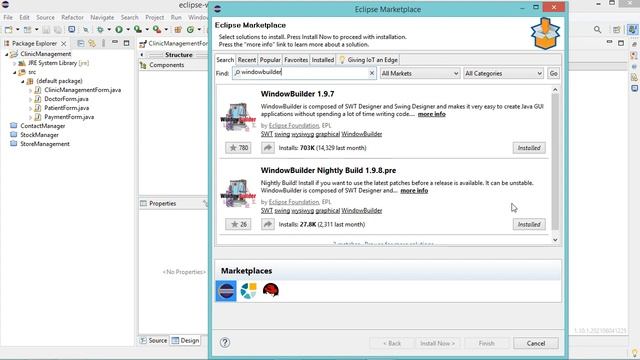Select PatientForm.java in Package Explorer

(67, 108)
